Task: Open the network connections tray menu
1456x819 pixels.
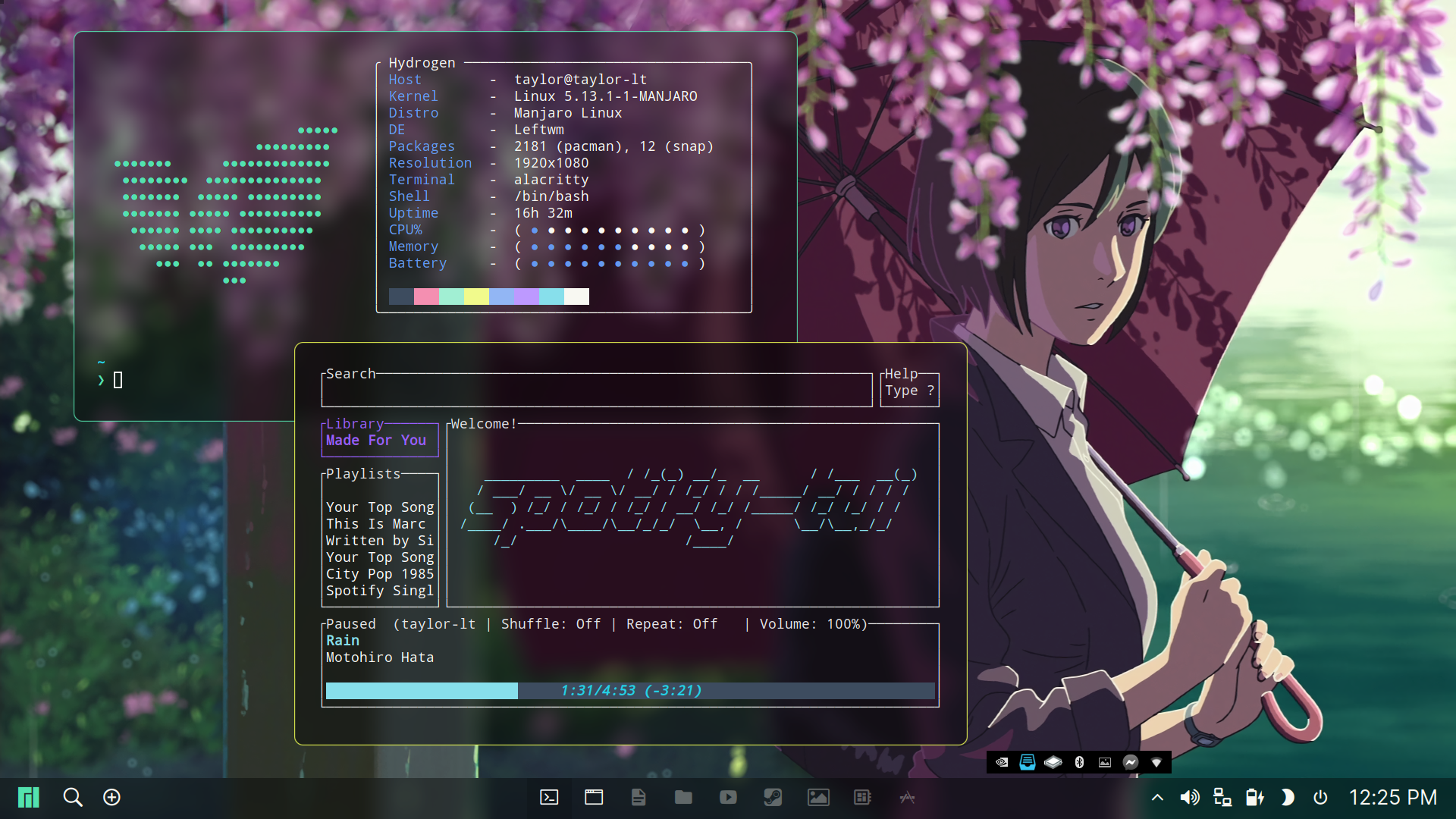Action: point(1222,797)
